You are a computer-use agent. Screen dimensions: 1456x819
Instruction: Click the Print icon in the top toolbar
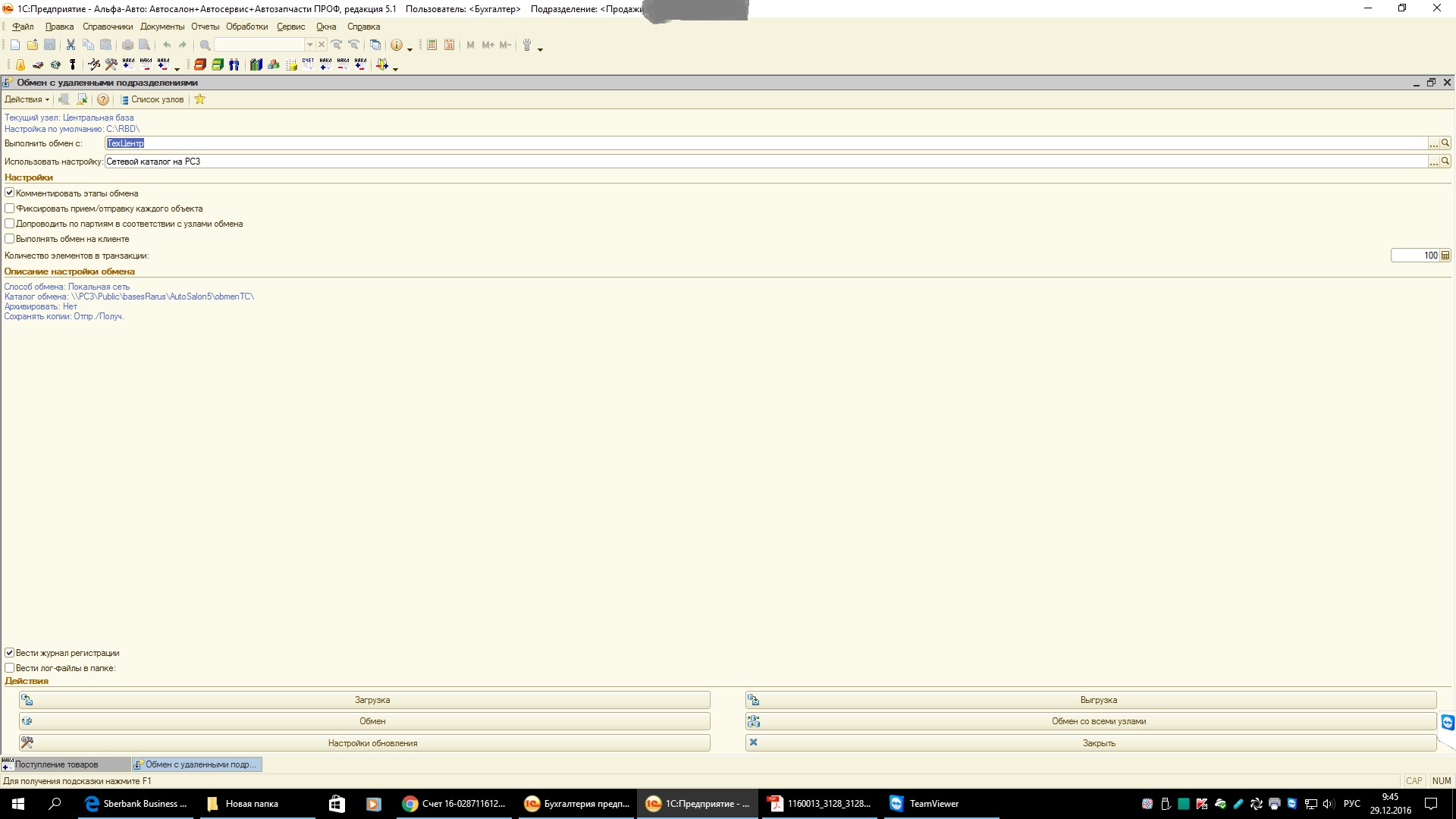point(127,45)
